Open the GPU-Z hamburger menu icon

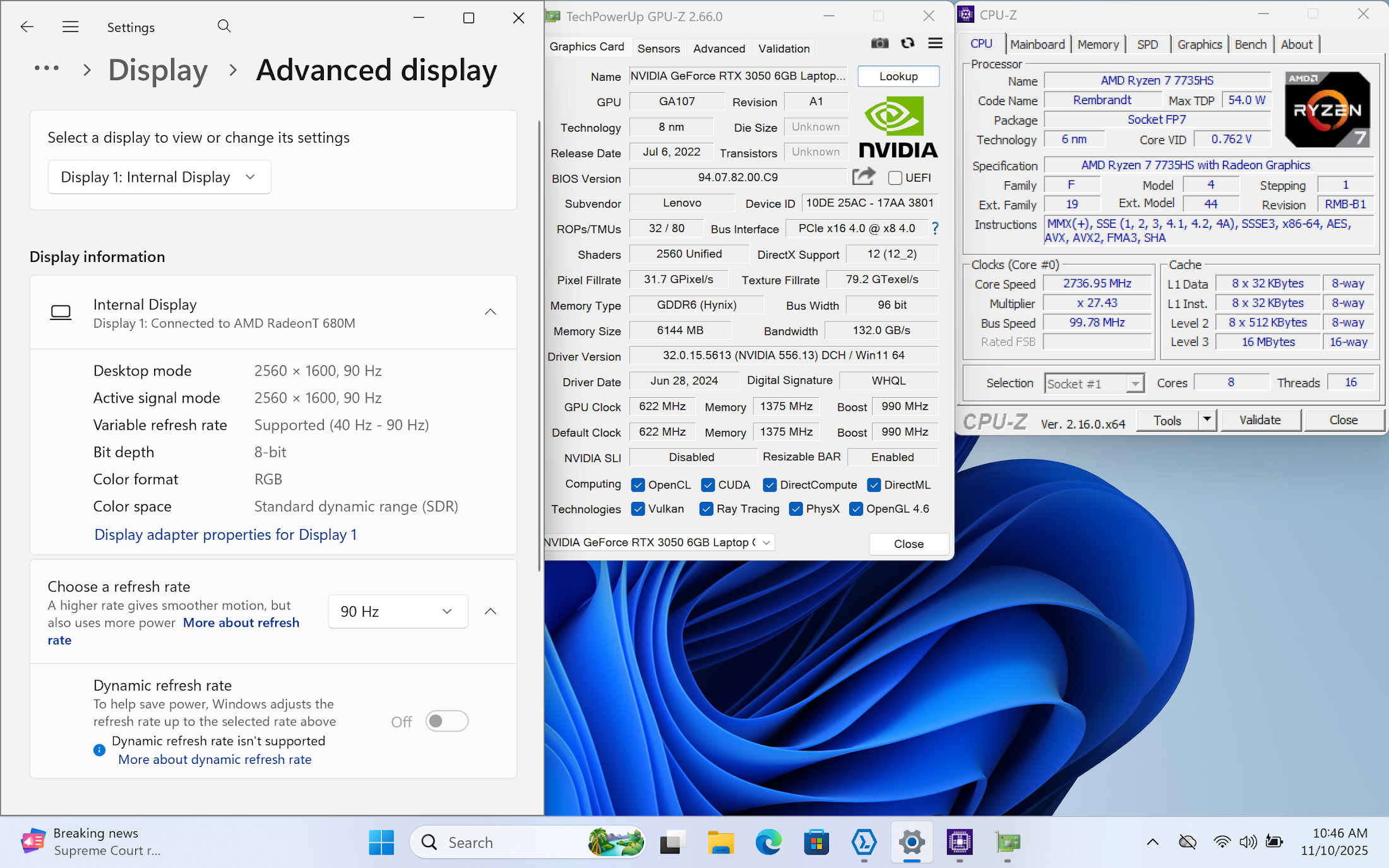point(935,43)
